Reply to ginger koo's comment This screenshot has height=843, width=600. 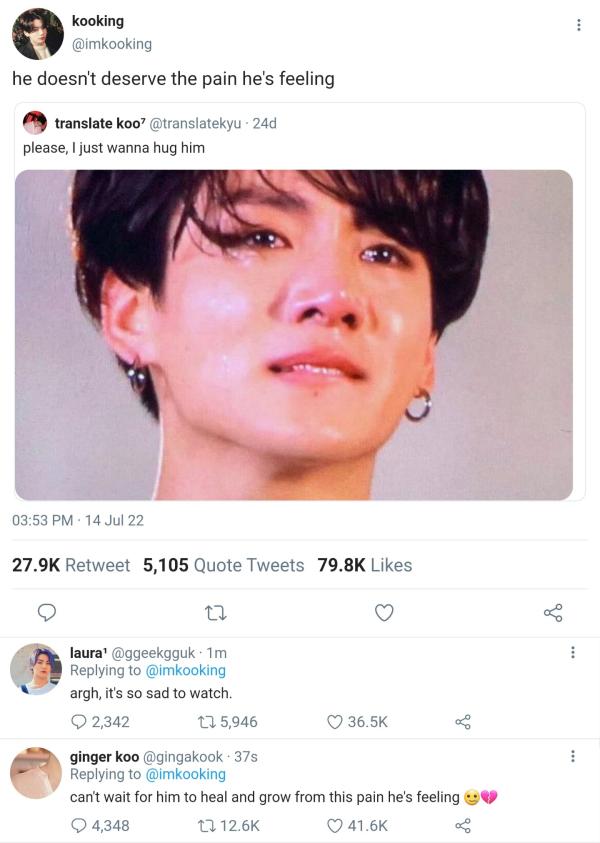[79, 826]
